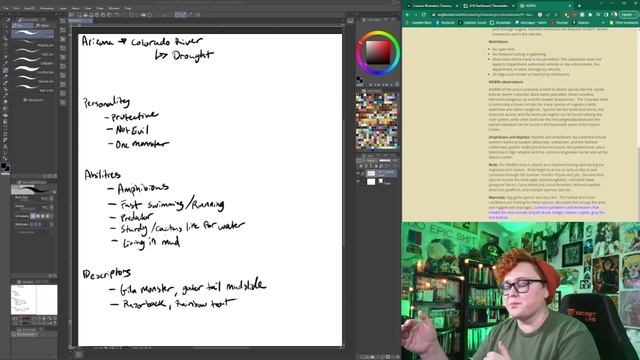Image resolution: width=640 pixels, height=360 pixels.
Task: Click the New file command bar icon
Action: 79,15
